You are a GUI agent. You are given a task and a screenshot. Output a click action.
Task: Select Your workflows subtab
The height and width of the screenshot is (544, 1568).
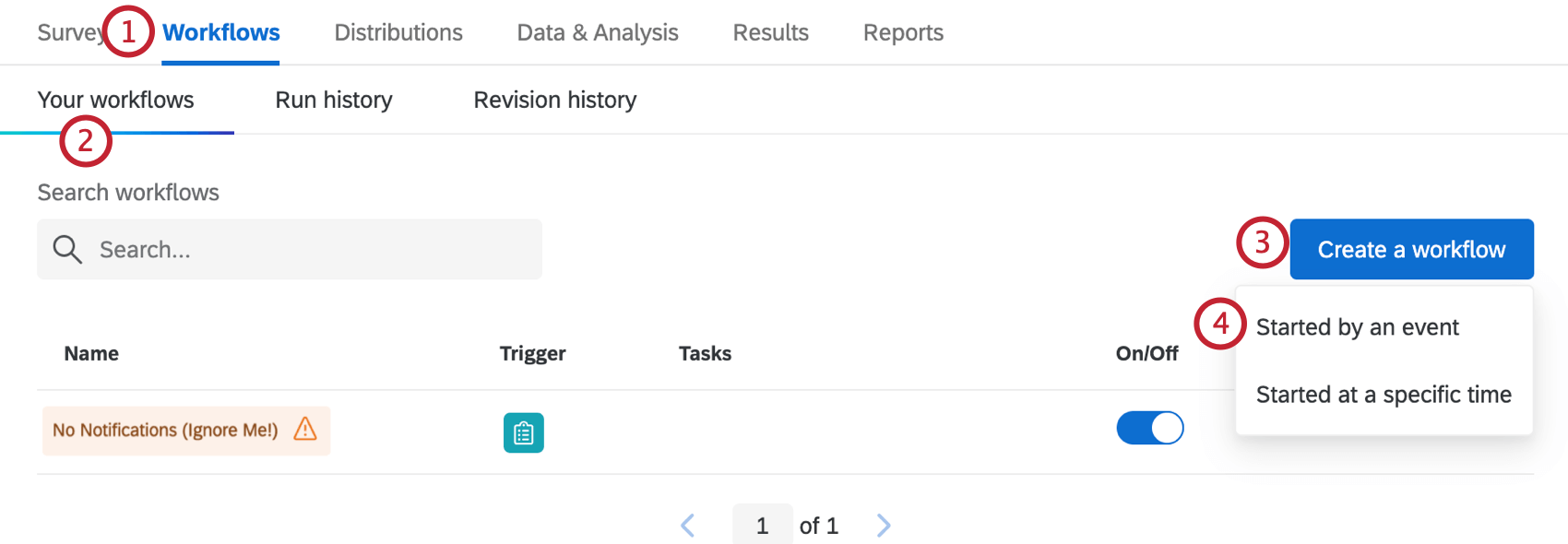point(116,100)
